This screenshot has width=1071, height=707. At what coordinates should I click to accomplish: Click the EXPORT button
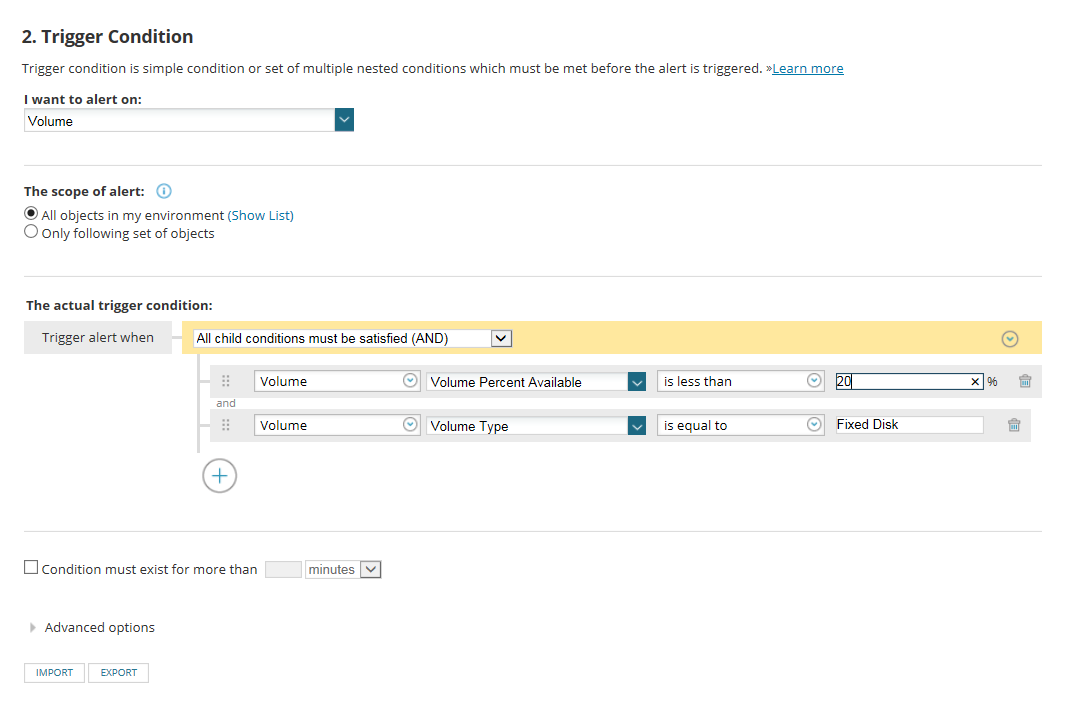coord(118,673)
